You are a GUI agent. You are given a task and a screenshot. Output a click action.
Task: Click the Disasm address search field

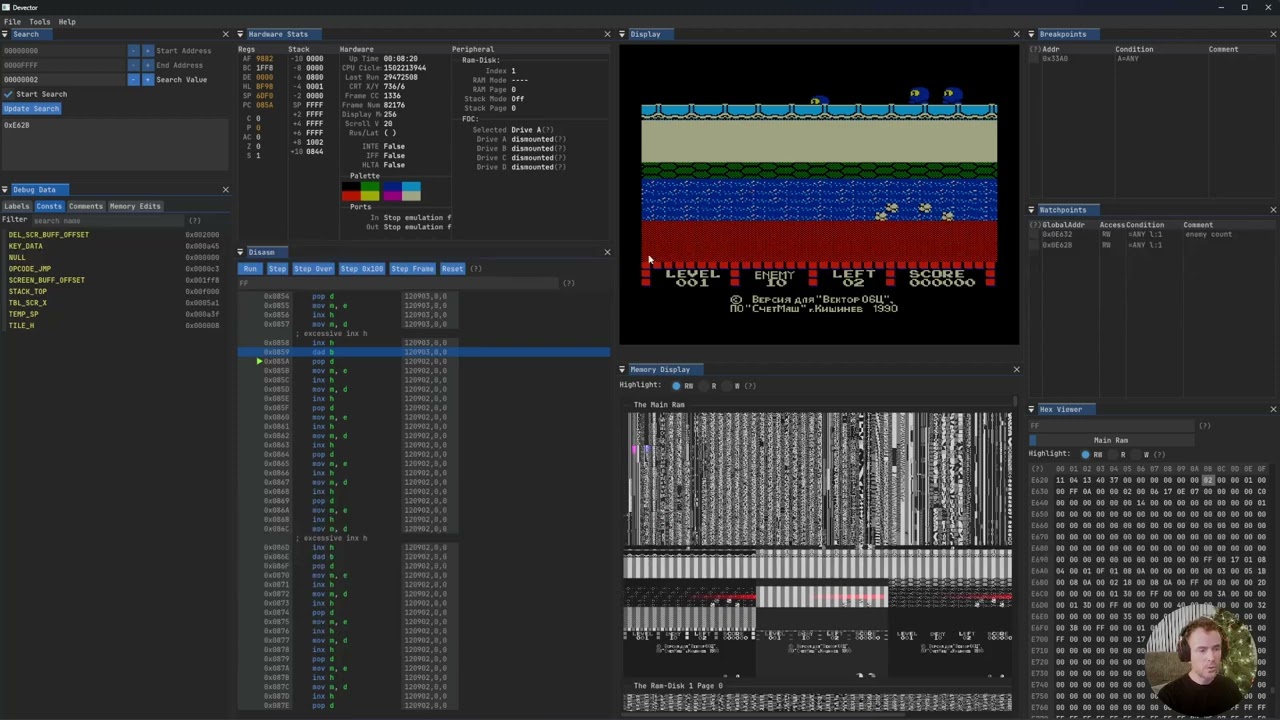coord(400,283)
